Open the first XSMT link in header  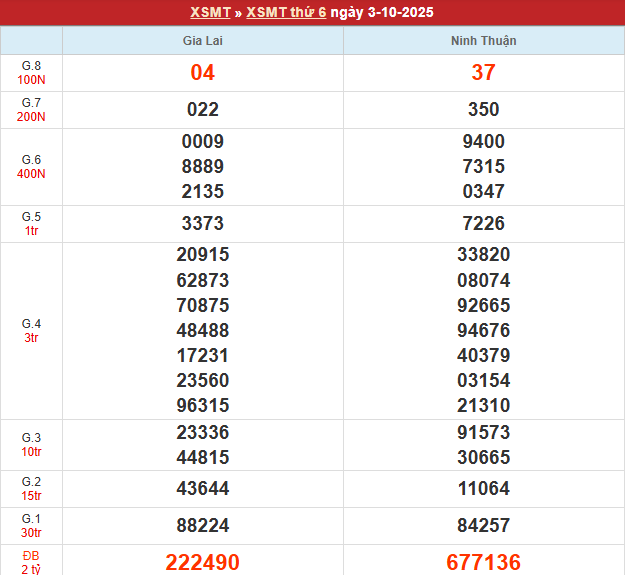coord(209,13)
